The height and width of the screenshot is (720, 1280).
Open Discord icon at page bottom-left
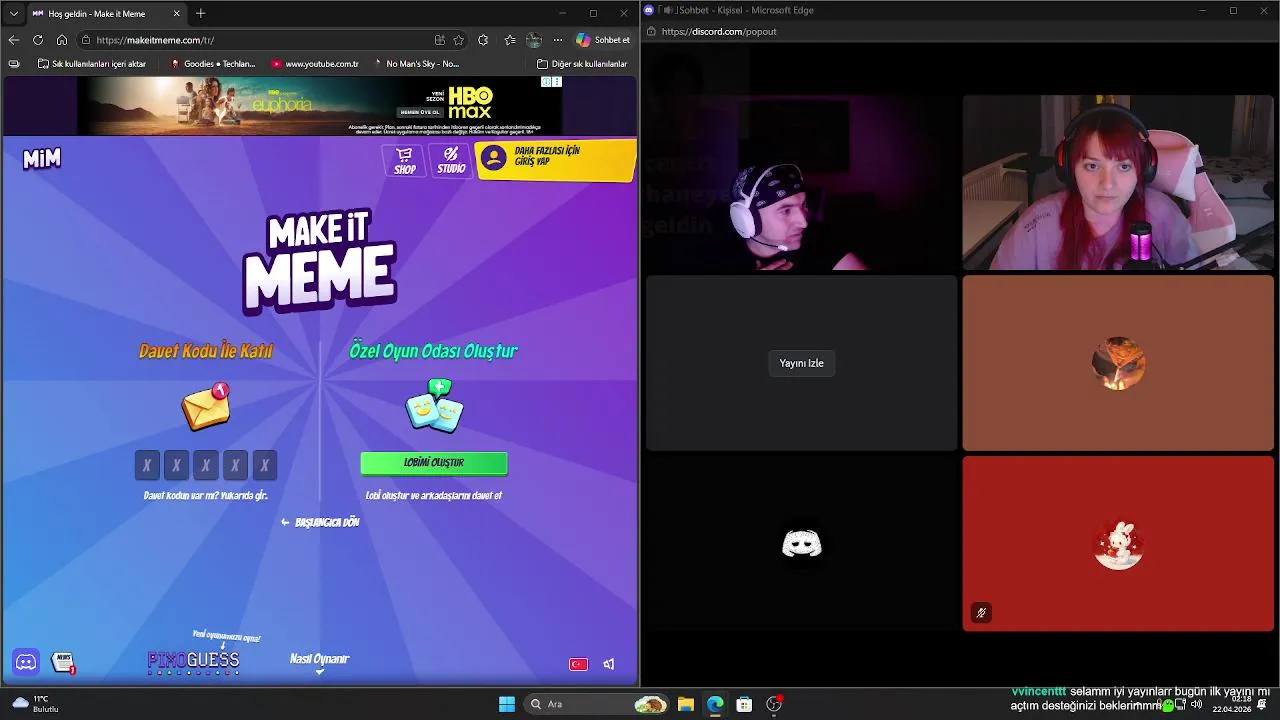(x=26, y=662)
